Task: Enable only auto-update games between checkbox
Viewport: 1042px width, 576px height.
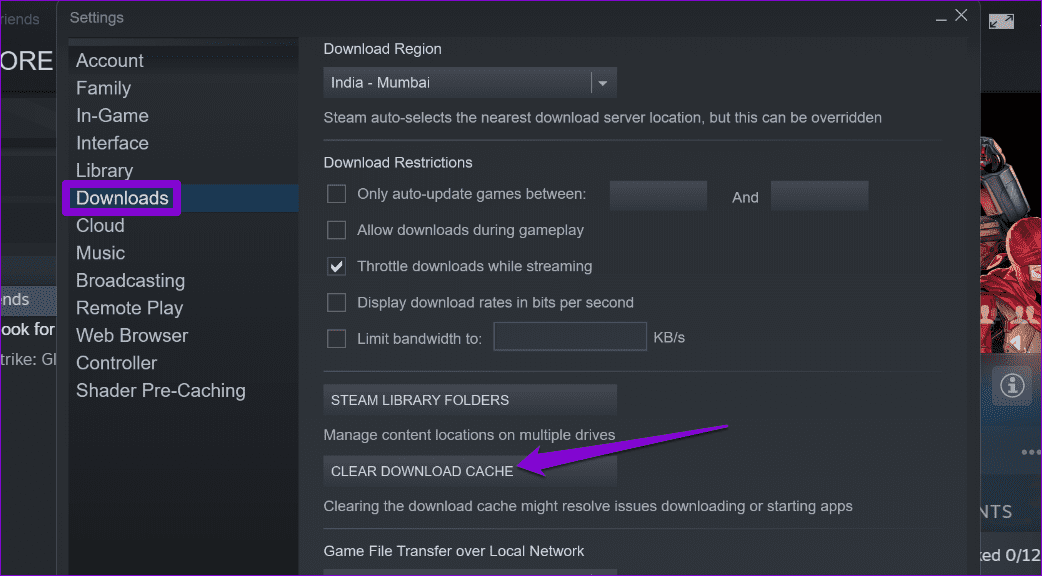Action: pyautogui.click(x=337, y=194)
